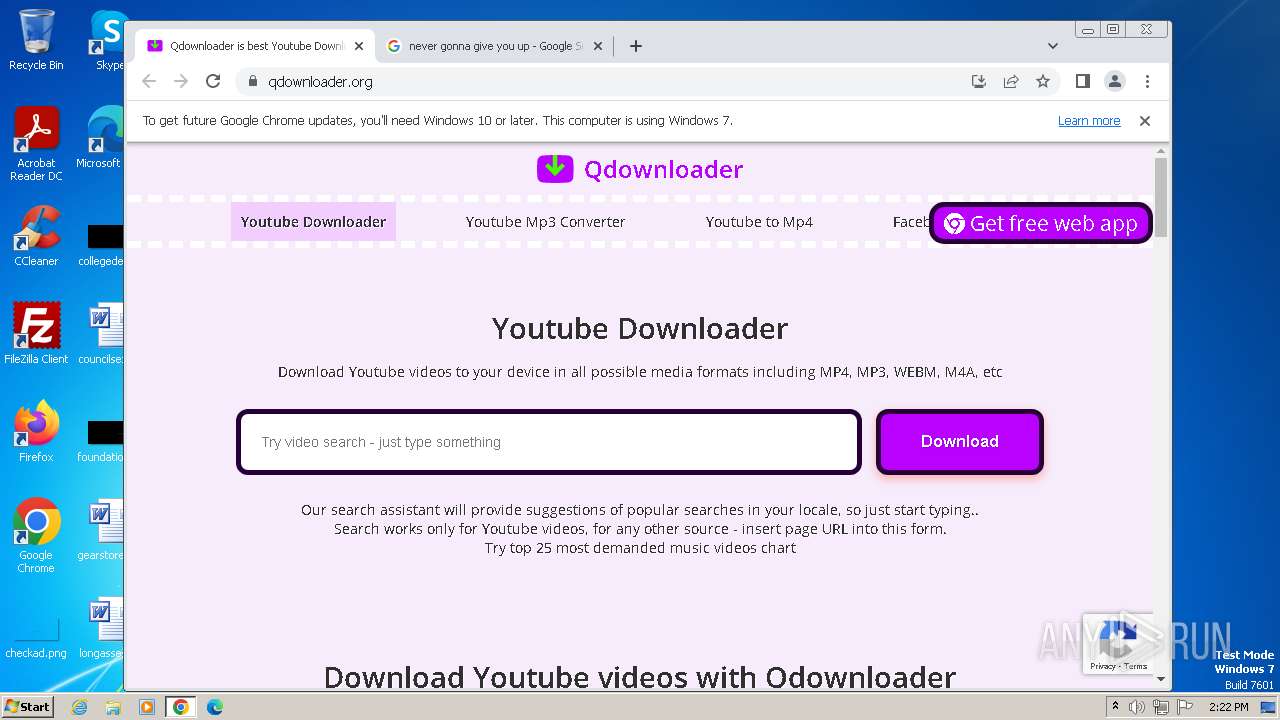The width and height of the screenshot is (1280, 720).
Task: Click the browser forward arrow
Action: pos(181,81)
